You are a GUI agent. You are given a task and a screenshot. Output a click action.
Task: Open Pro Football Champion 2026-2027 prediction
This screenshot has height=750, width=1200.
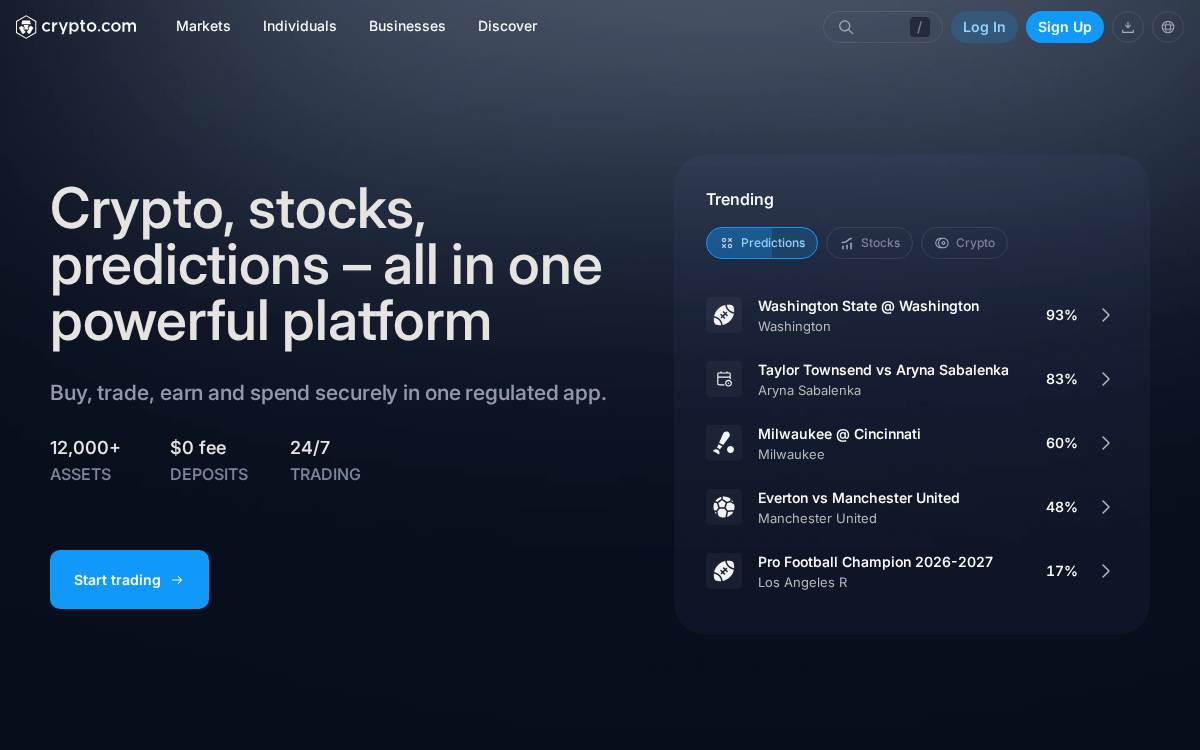pyautogui.click(x=912, y=571)
